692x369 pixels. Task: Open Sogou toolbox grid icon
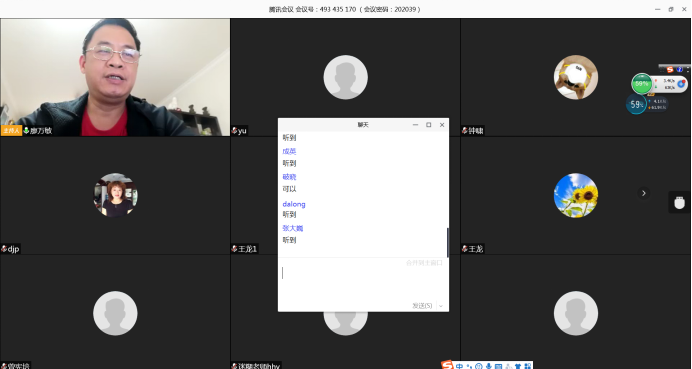[x=528, y=366]
